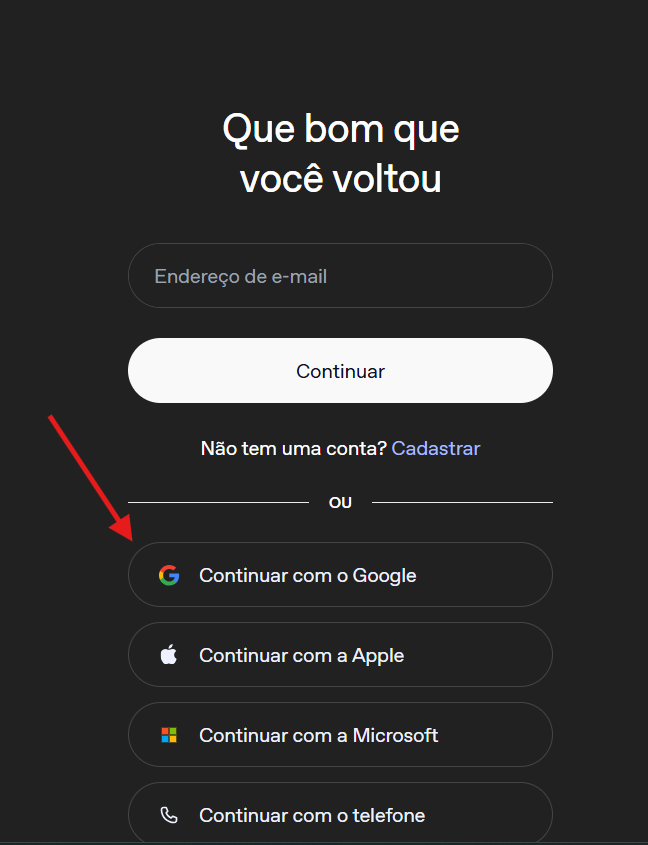648x845 pixels.
Task: Click the word Google in the button label
Action: [384, 575]
